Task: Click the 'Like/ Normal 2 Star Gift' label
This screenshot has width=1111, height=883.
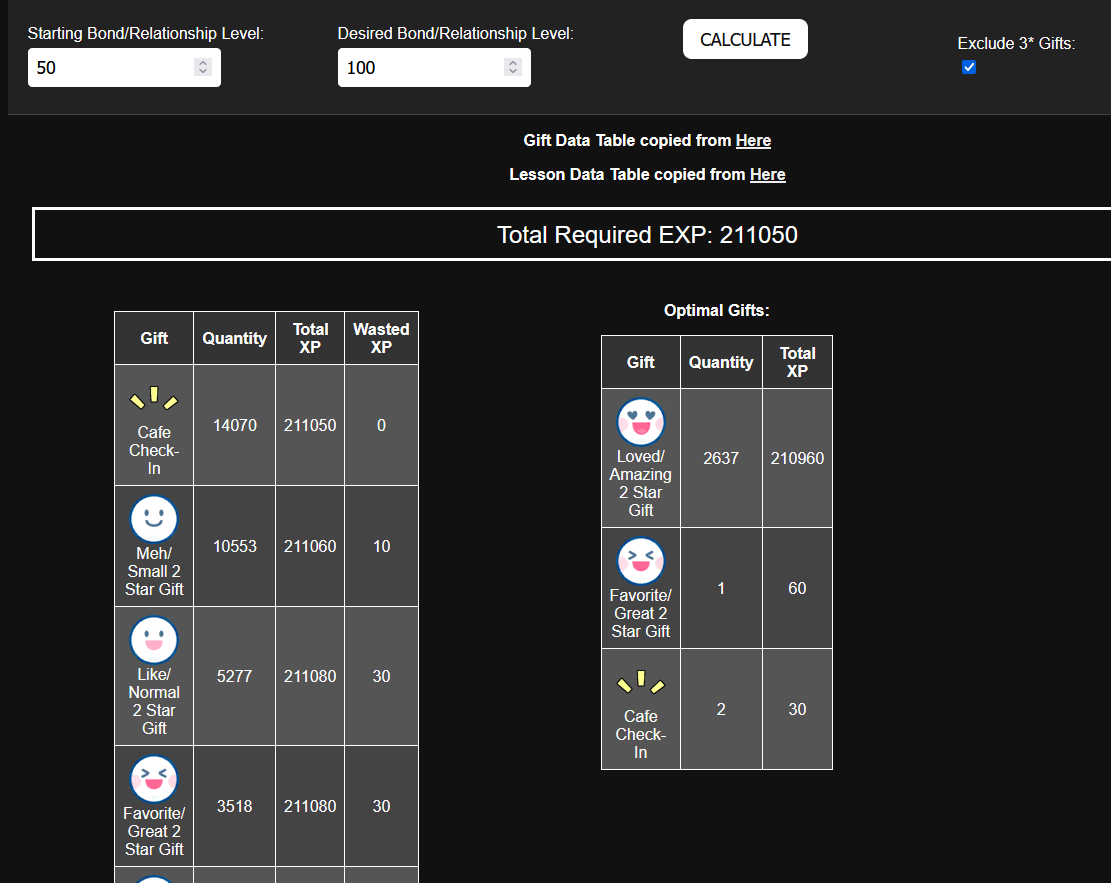Action: click(154, 701)
